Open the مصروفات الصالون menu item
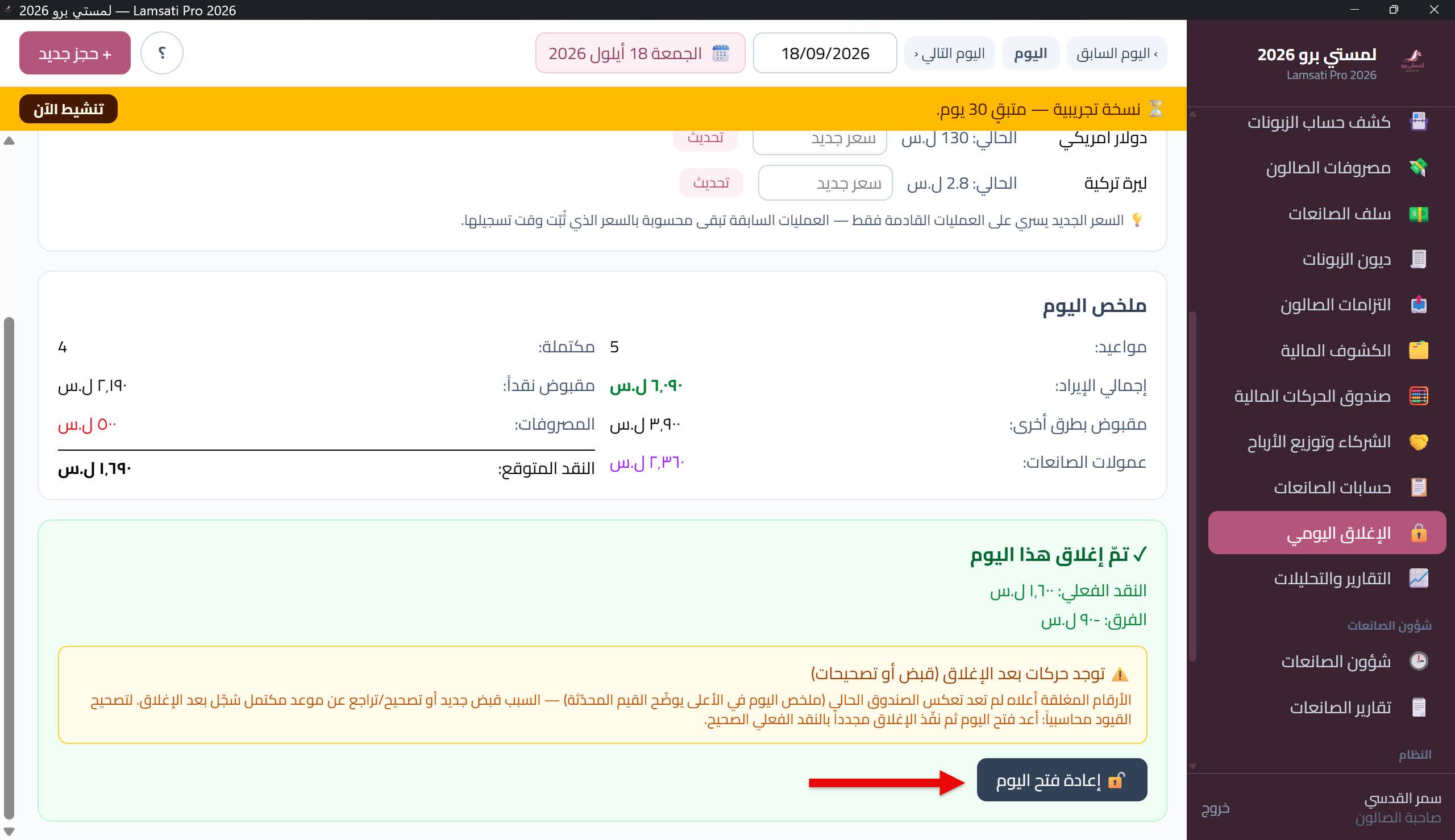This screenshot has height=840, width=1455. (x=1327, y=168)
